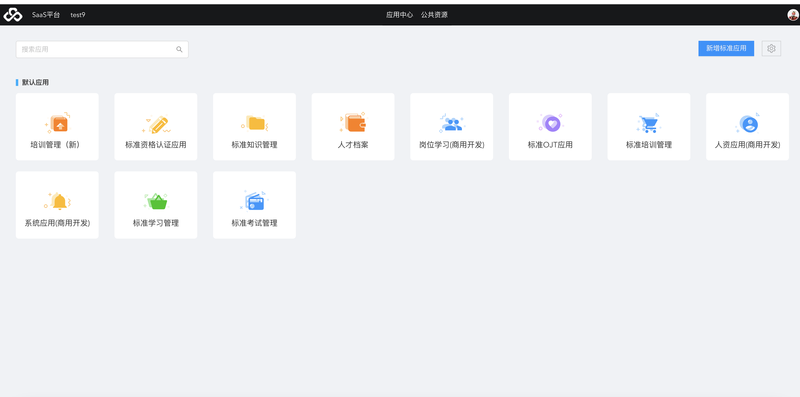Click the 人资应用(商用开发) label
800x397 pixels.
(747, 145)
